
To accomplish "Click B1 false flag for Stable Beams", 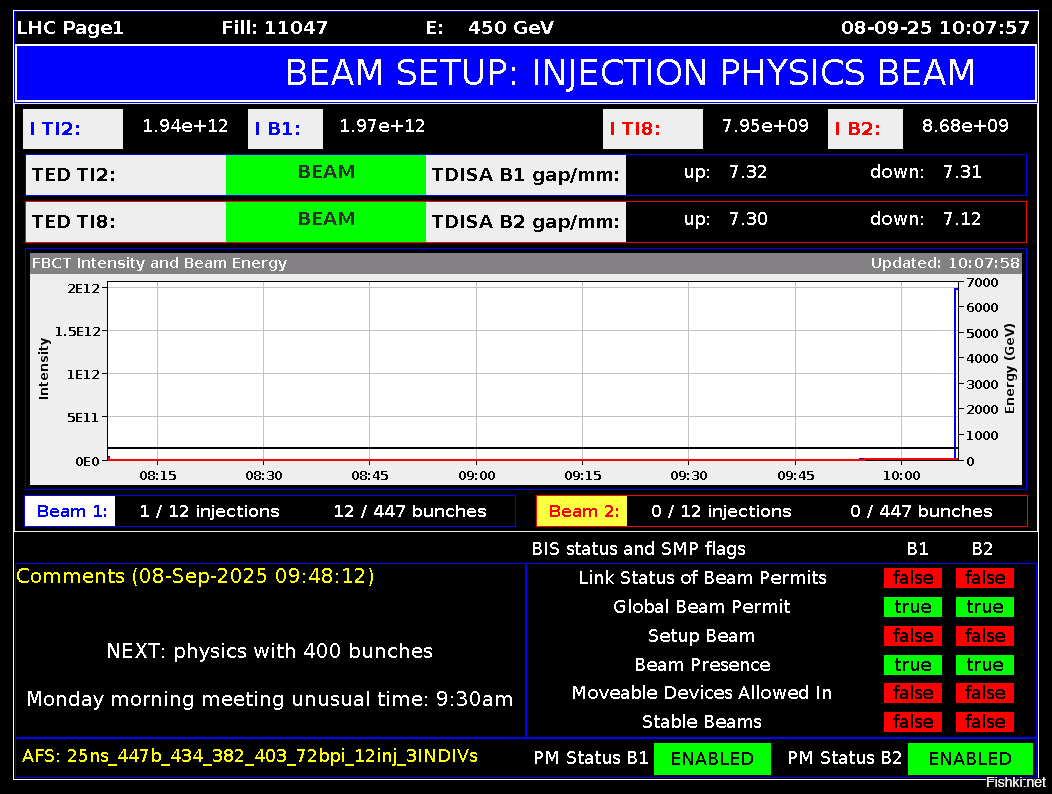I will (x=912, y=722).
